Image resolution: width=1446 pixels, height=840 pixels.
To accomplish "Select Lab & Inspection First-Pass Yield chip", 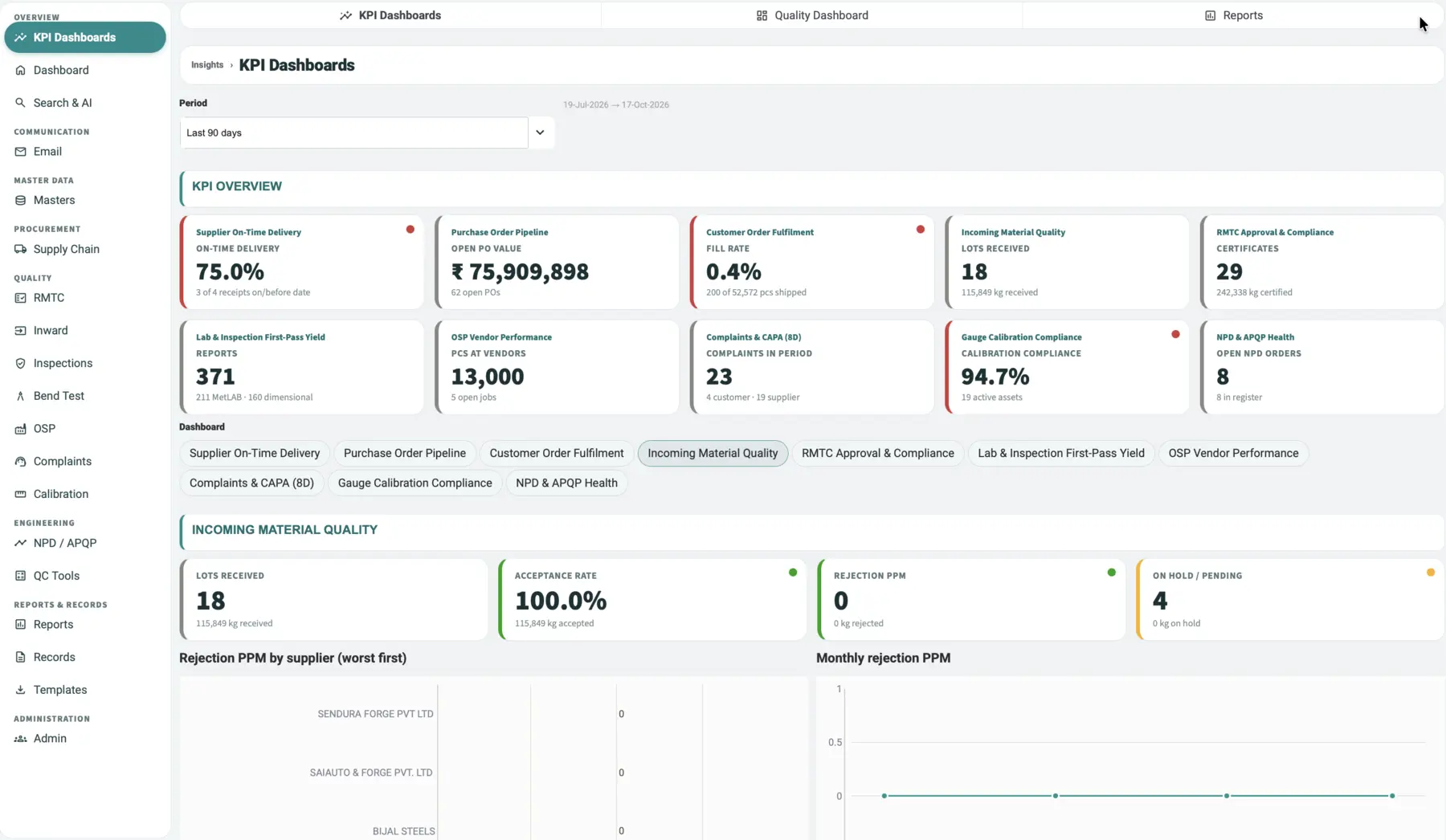I will tap(1061, 454).
